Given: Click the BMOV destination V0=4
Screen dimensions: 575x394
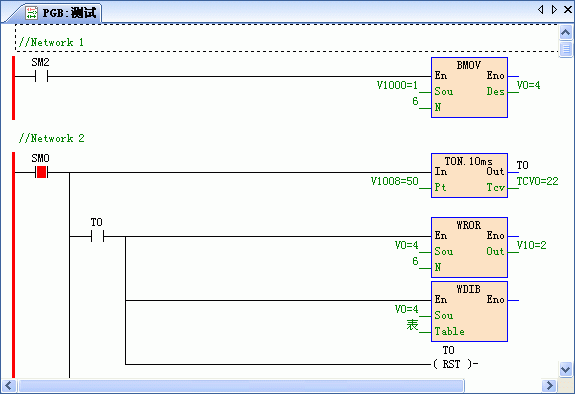Looking at the screenshot, I should click(528, 85).
